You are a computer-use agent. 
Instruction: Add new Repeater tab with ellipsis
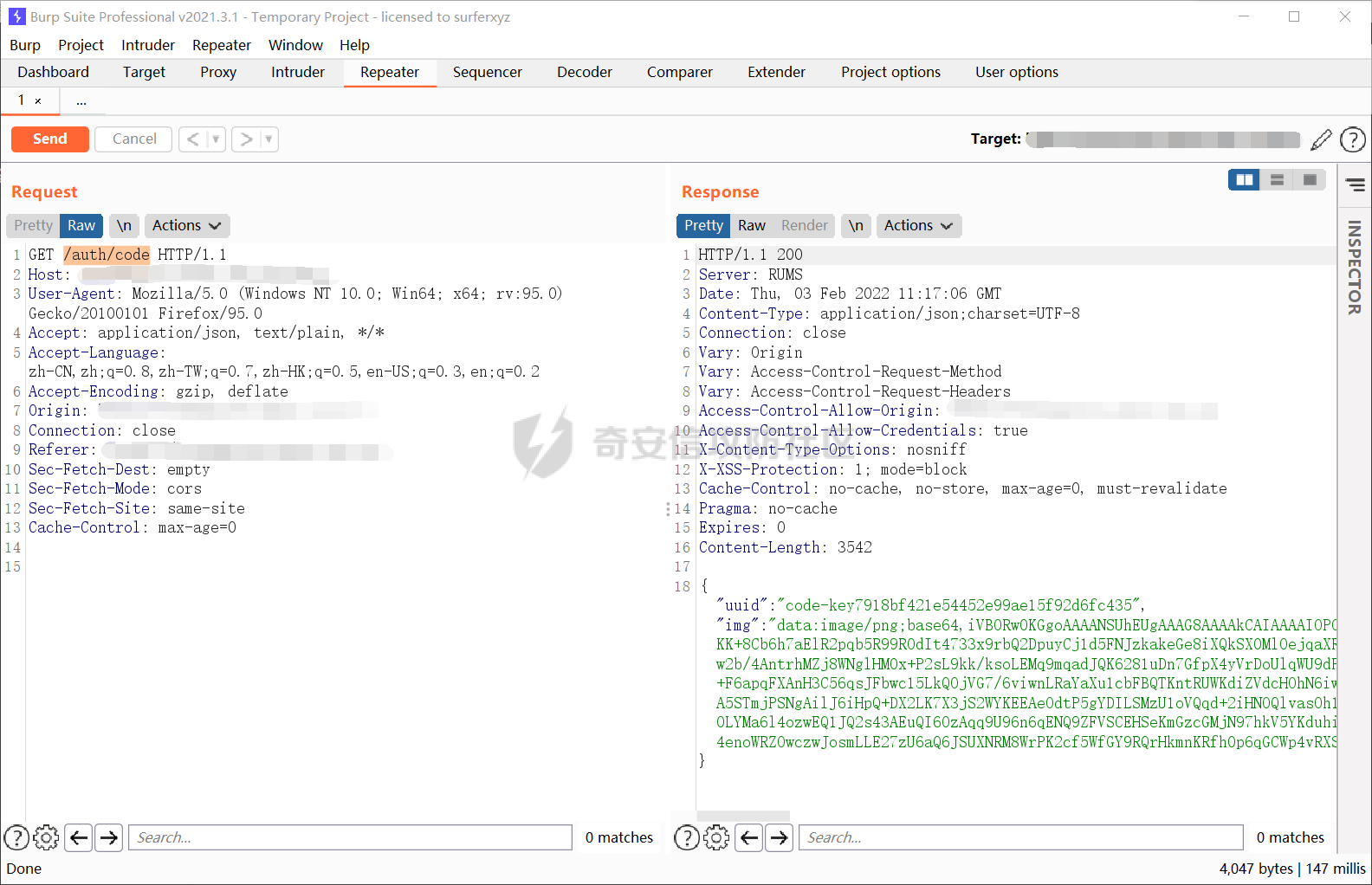tap(81, 100)
